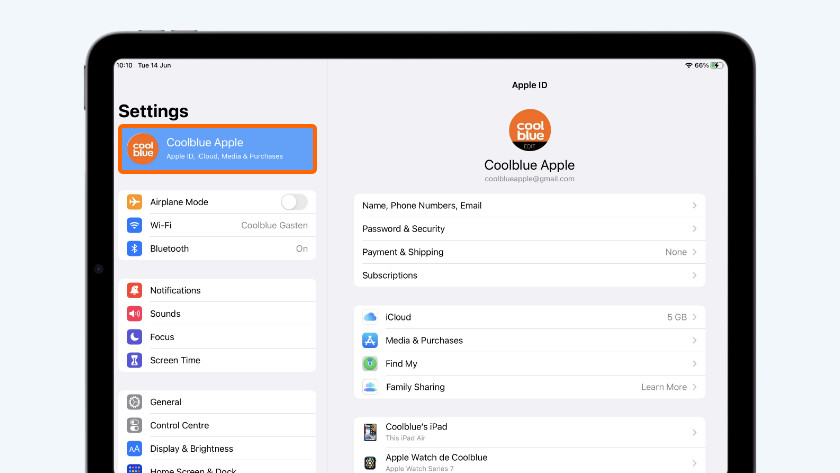
Task: Tap the Find My icon
Action: (370, 364)
